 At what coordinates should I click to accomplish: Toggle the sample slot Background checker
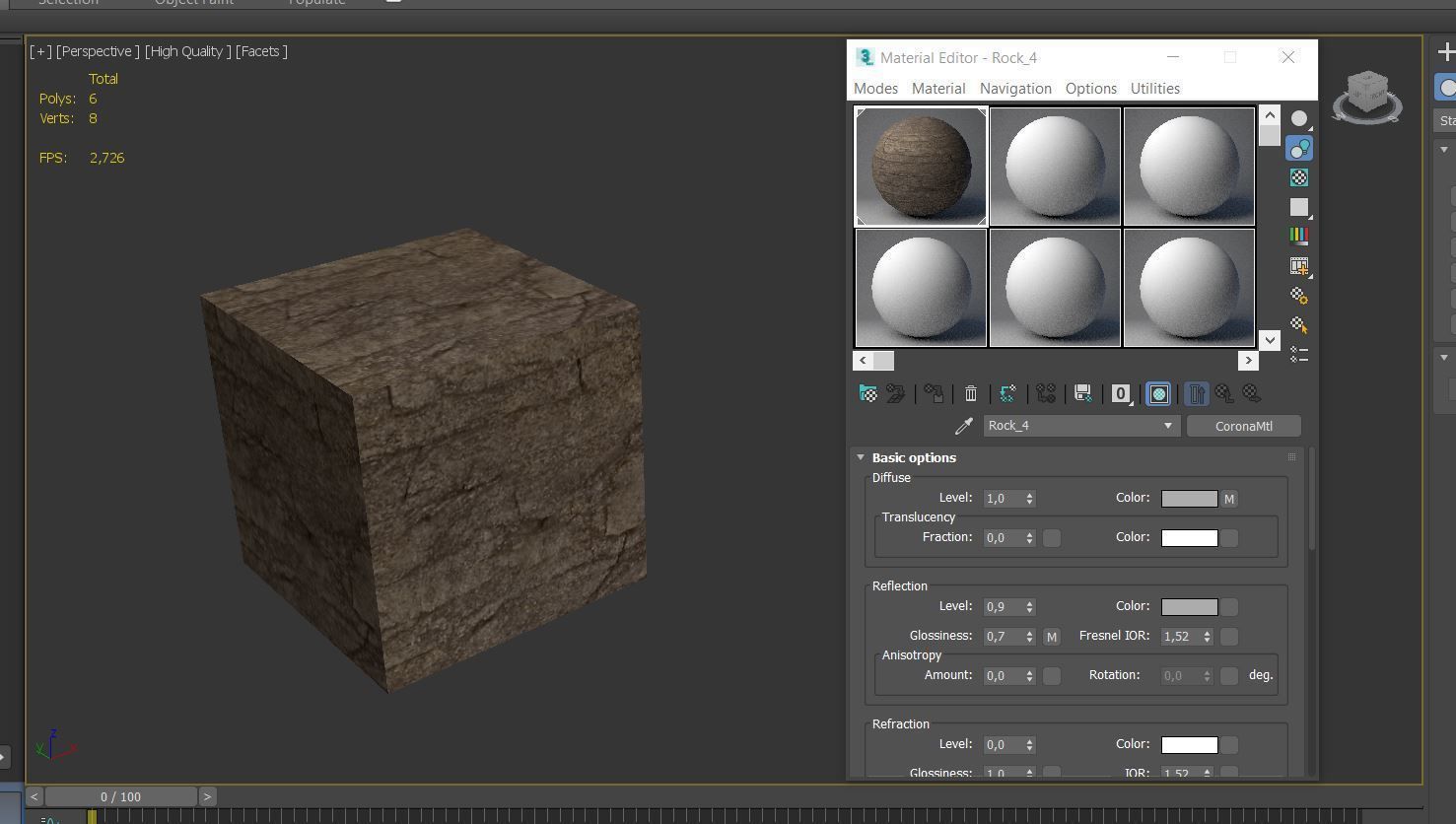pos(1299,177)
